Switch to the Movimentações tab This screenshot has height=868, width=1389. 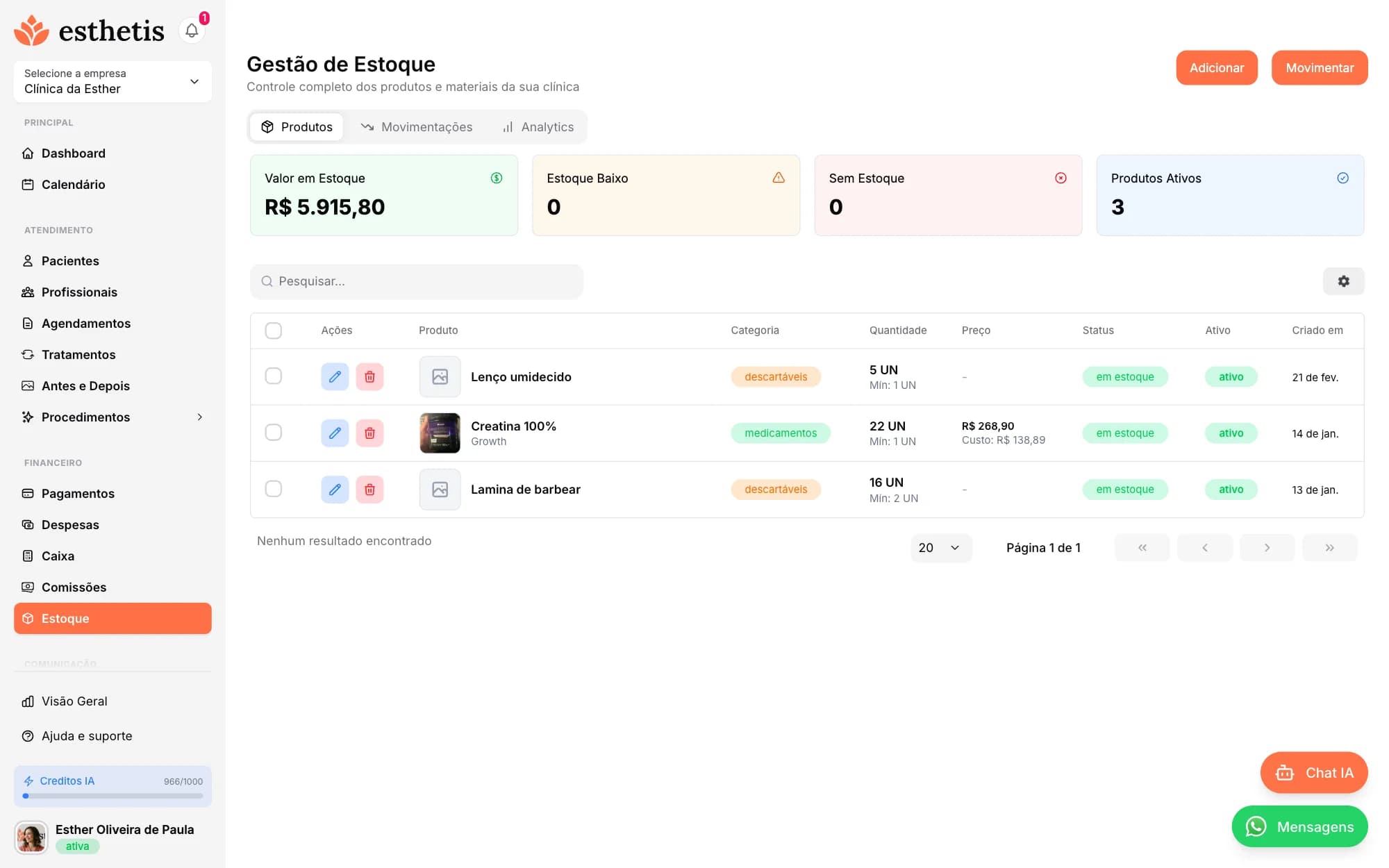(x=416, y=127)
